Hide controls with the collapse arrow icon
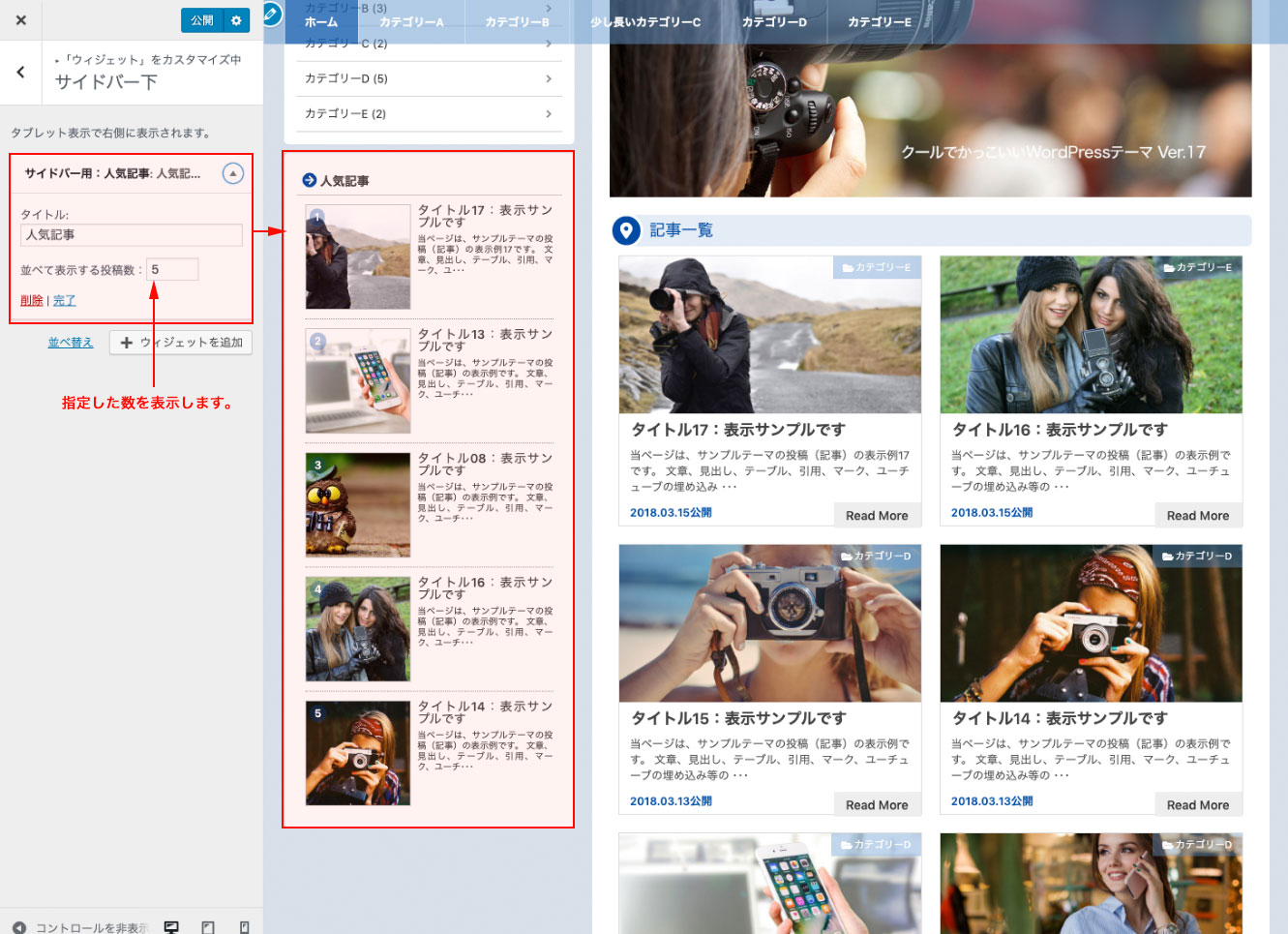1288x934 pixels. (18, 927)
